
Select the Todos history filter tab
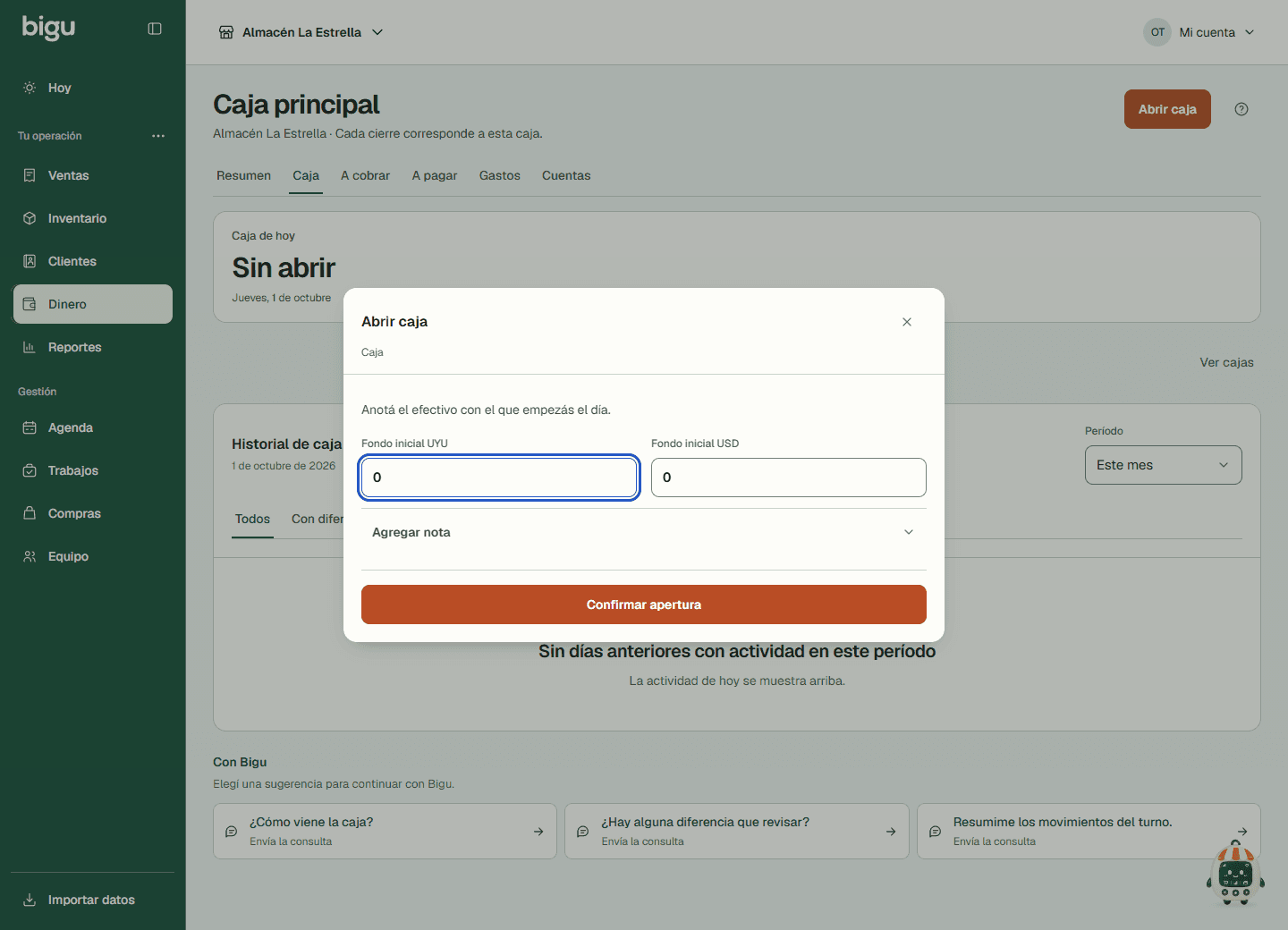(252, 519)
